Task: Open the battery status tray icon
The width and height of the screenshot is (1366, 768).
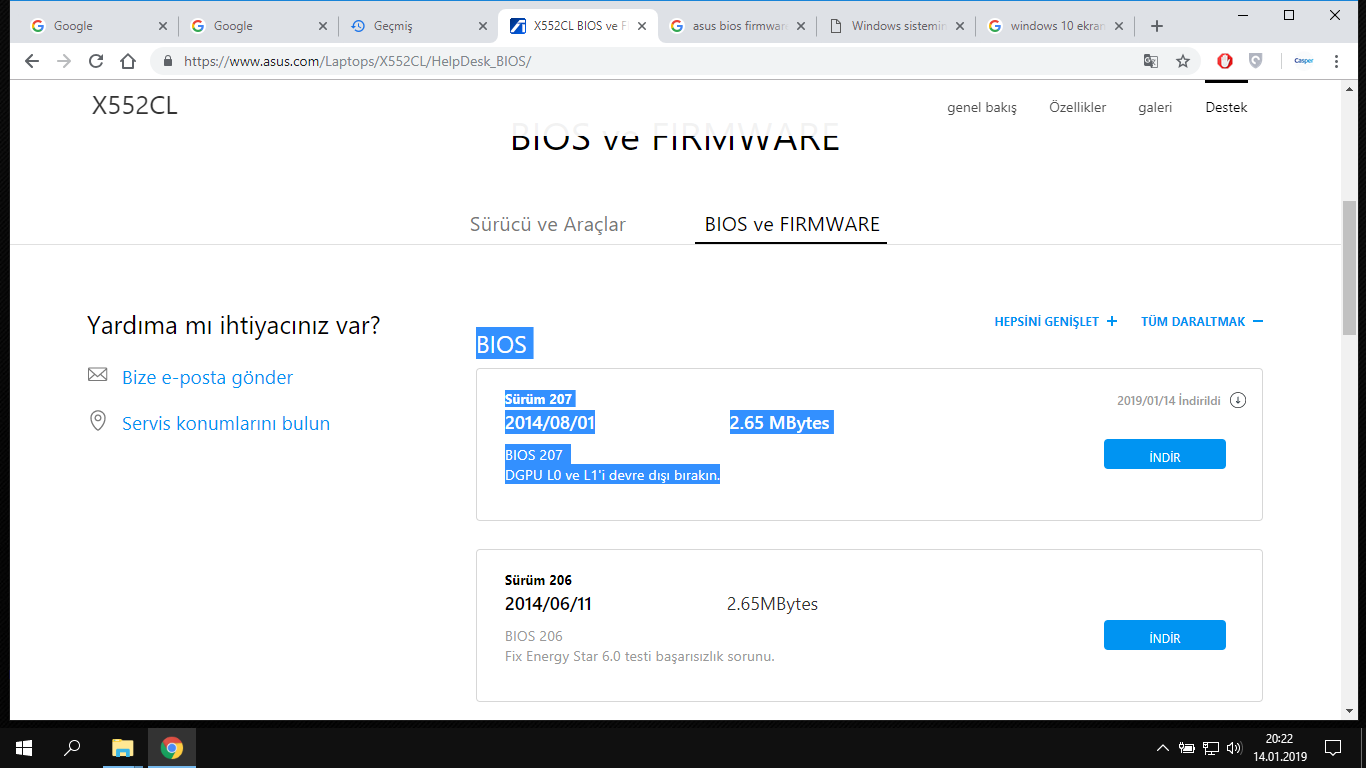Action: pos(1187,748)
